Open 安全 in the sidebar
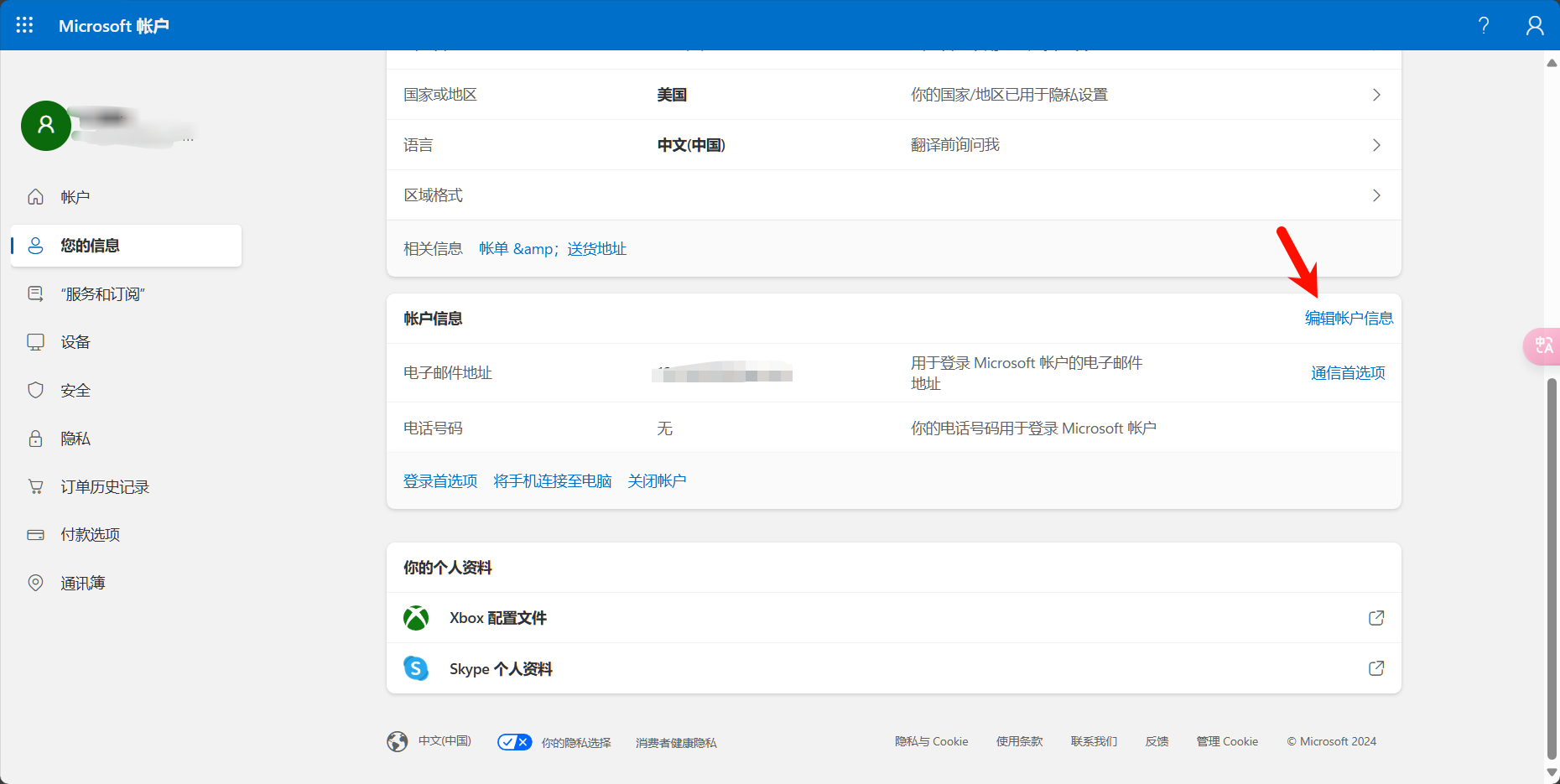The width and height of the screenshot is (1560, 784). point(126,391)
